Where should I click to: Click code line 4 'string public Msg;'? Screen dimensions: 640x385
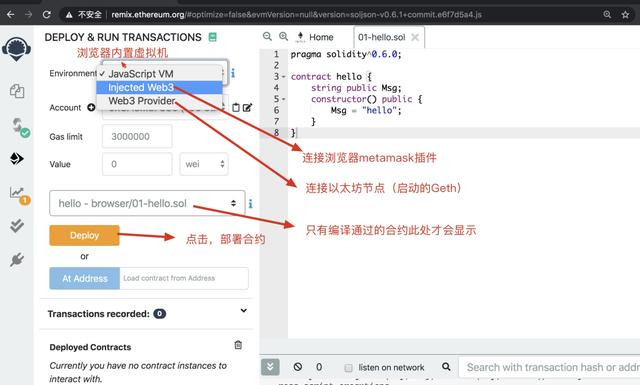[x=356, y=88]
